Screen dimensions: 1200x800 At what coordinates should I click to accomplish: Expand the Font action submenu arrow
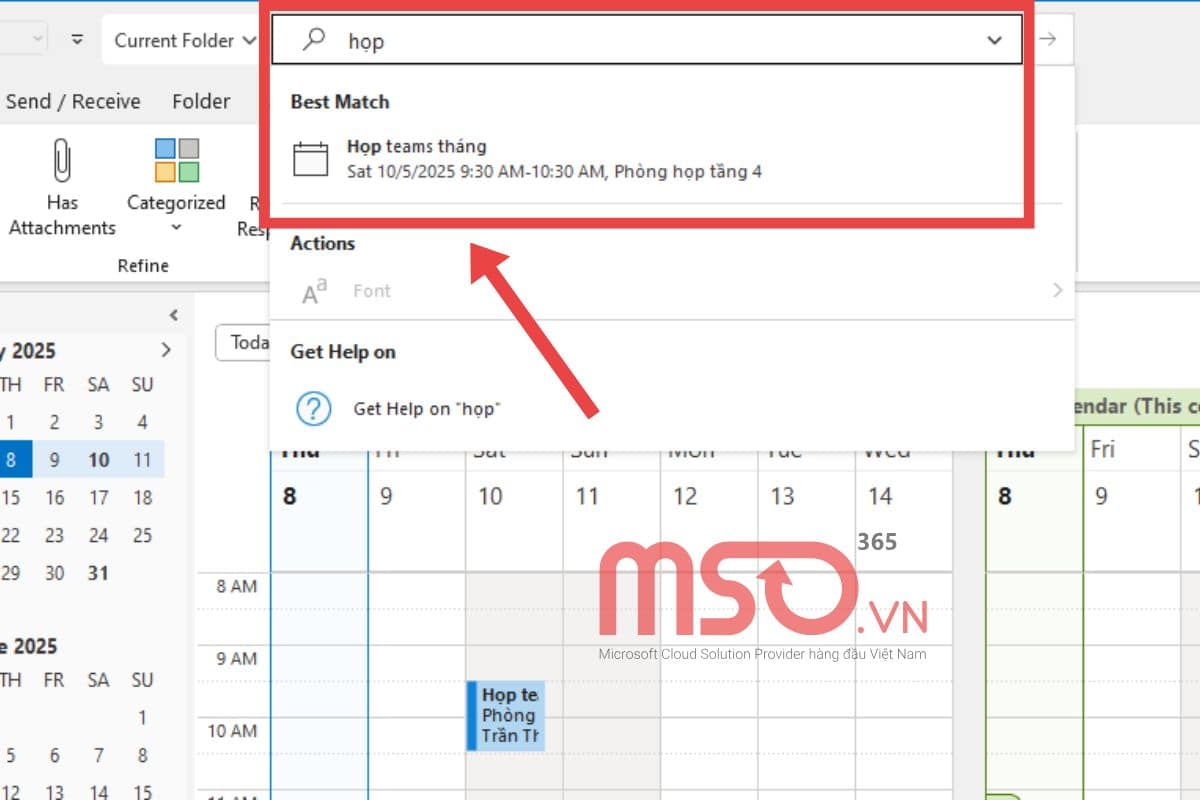pyautogui.click(x=1057, y=290)
